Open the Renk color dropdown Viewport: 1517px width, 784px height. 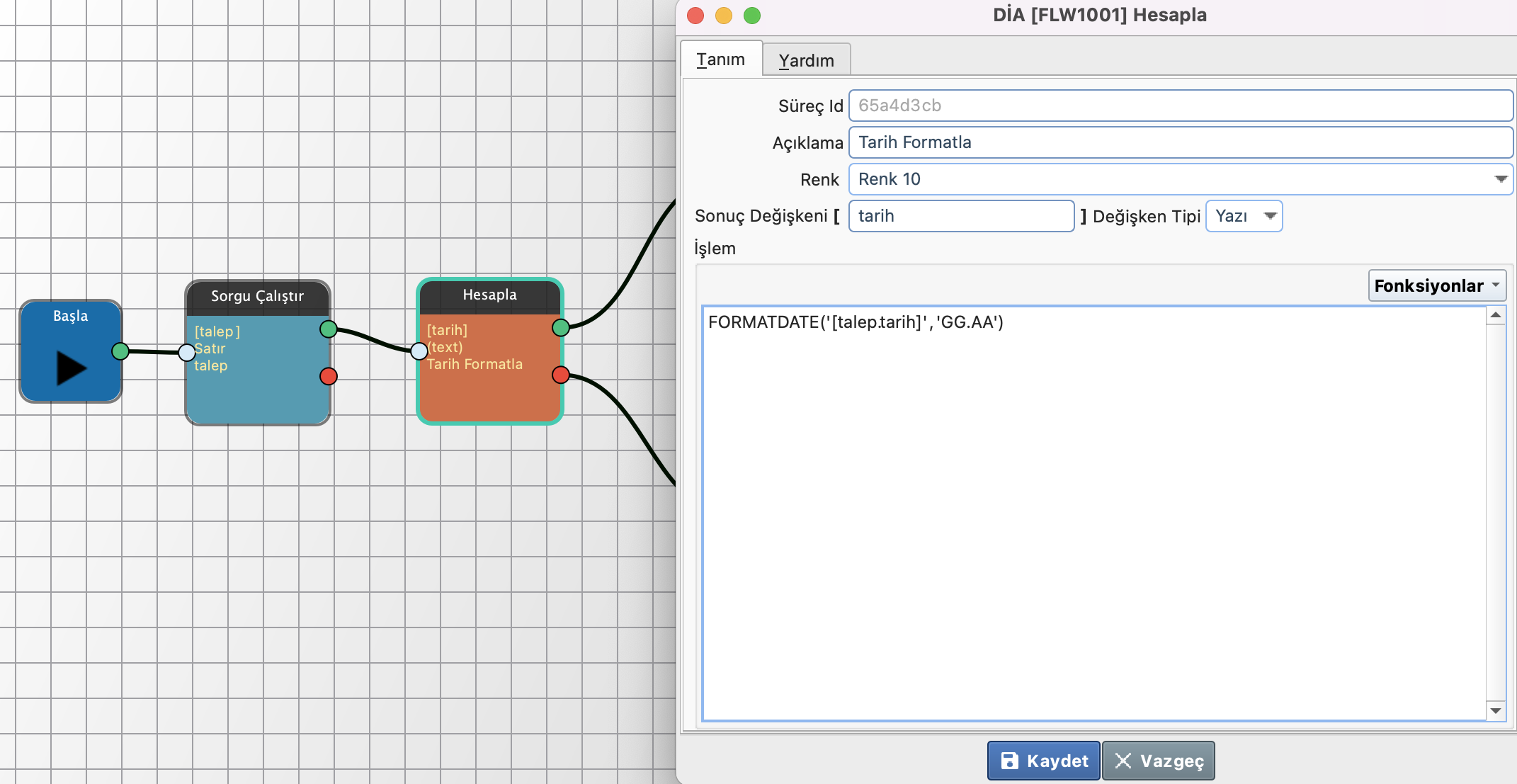pos(1500,179)
